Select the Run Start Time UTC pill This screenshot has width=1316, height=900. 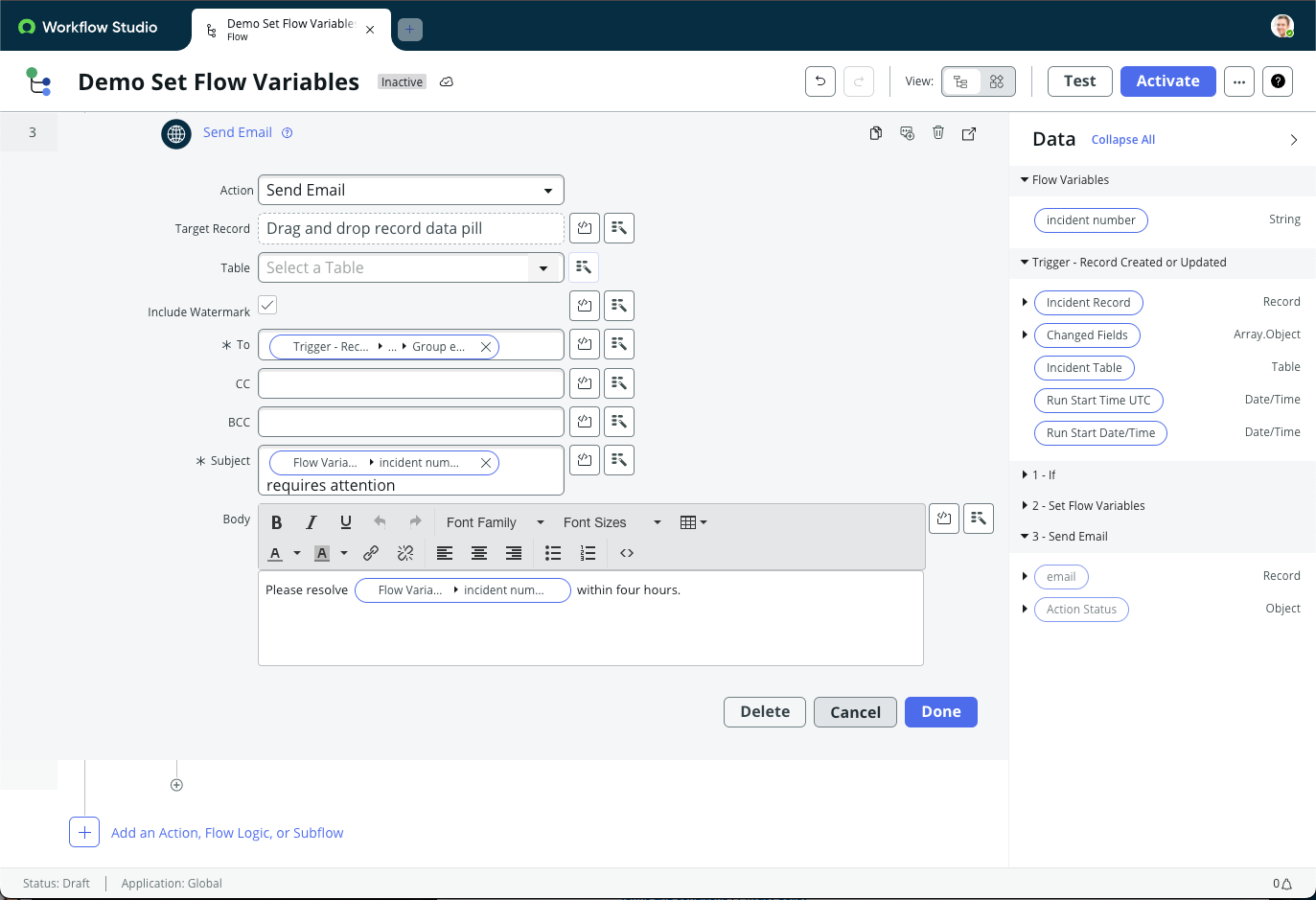point(1098,401)
